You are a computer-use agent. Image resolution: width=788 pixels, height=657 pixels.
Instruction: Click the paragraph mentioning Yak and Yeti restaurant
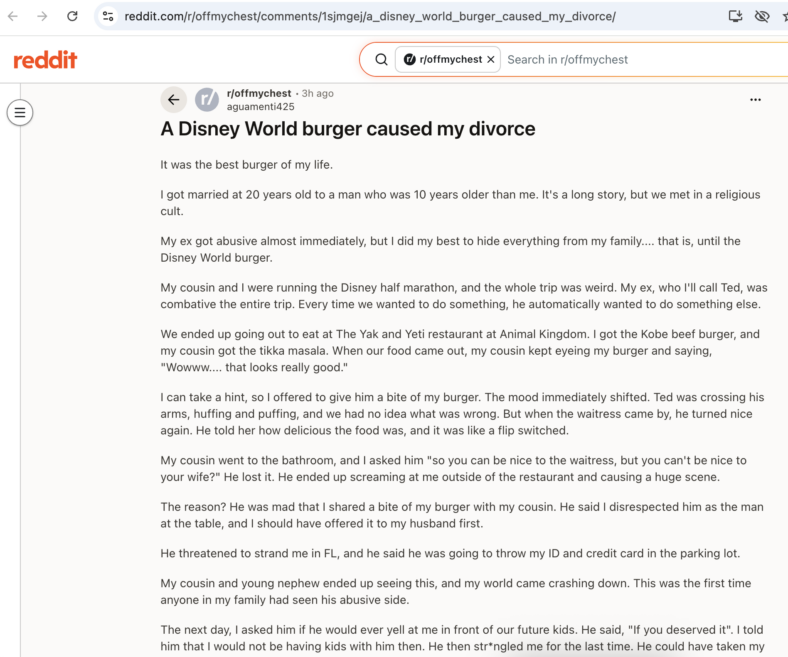tap(460, 350)
